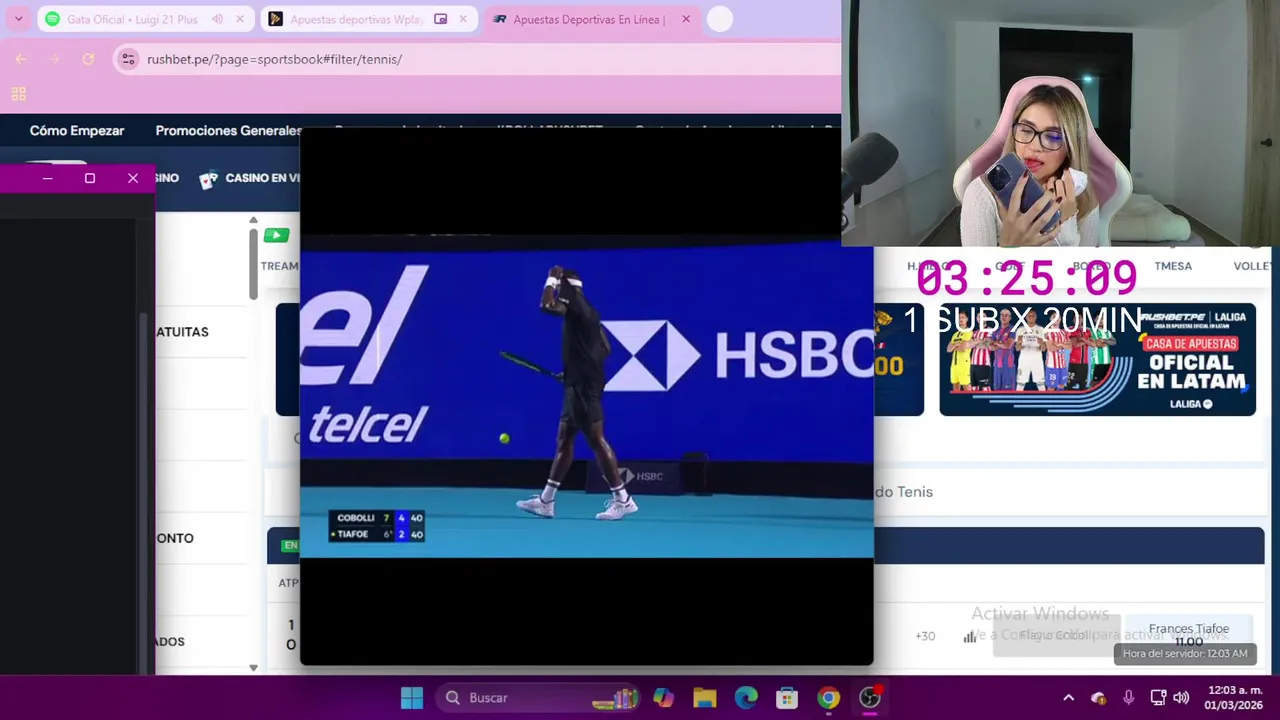
Task: Open match statistics bar-chart icon
Action: point(969,636)
